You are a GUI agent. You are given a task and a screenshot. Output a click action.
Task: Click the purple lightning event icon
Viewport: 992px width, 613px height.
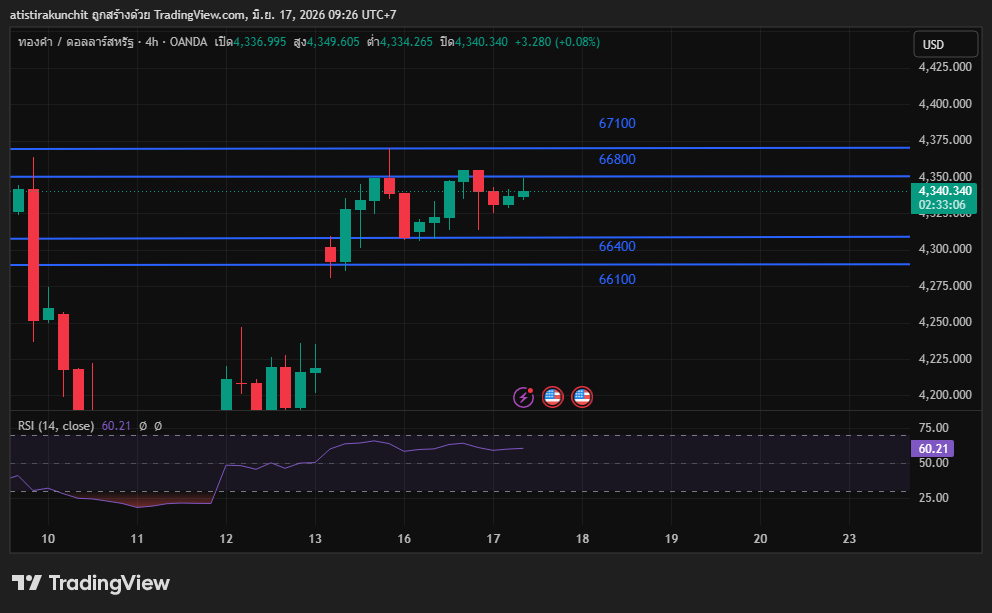point(523,397)
